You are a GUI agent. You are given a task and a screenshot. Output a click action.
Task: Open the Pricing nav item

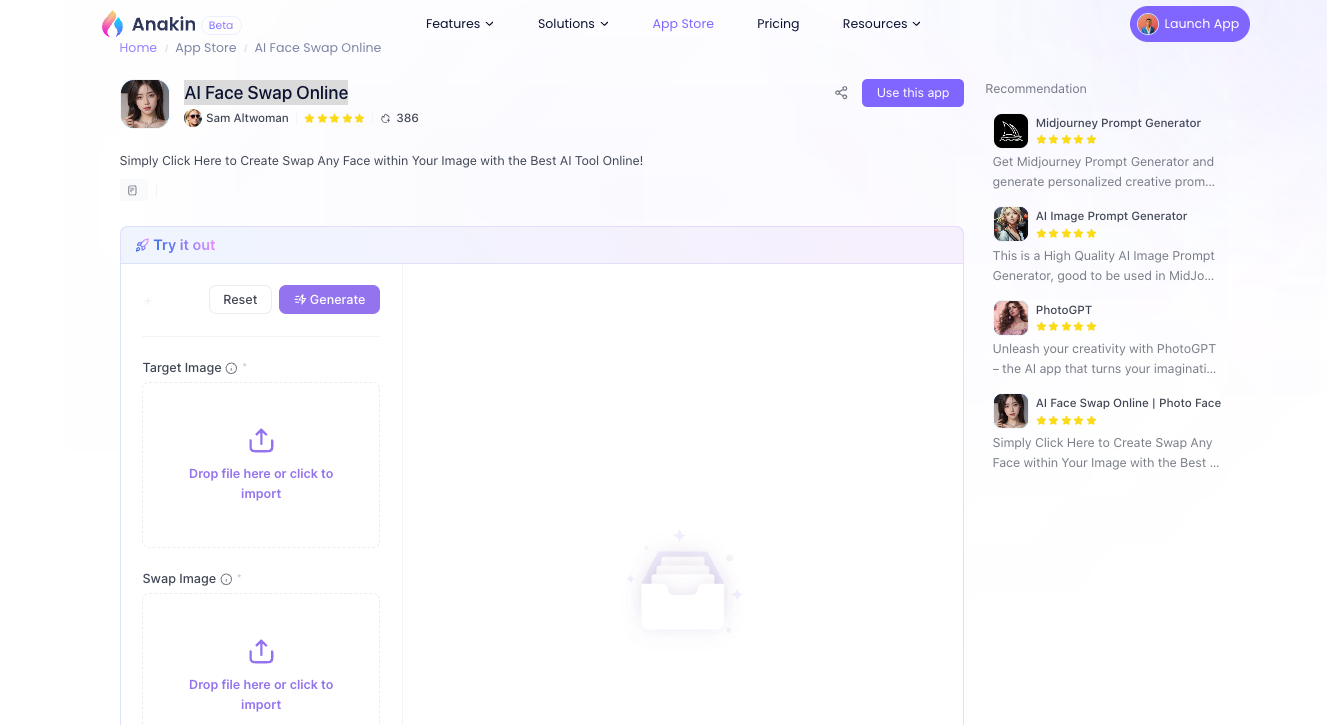(x=778, y=24)
